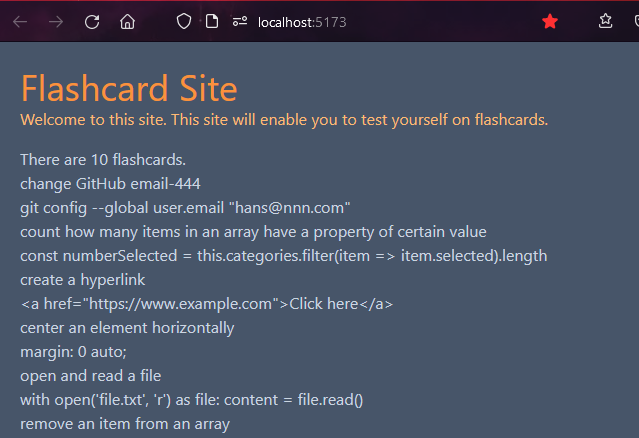Click the starred-tray toolbar icon
This screenshot has width=639, height=438.
605,21
